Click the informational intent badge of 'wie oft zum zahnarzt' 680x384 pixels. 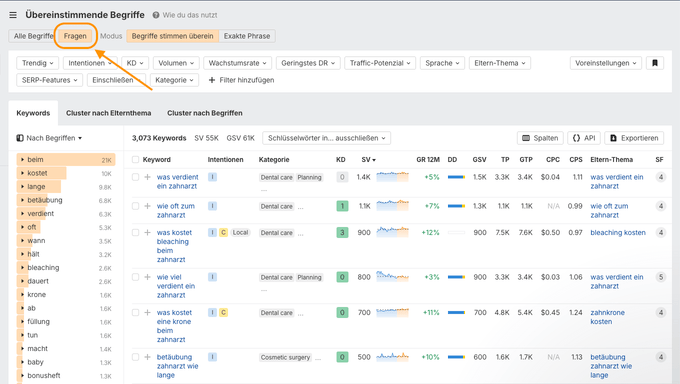(x=212, y=206)
